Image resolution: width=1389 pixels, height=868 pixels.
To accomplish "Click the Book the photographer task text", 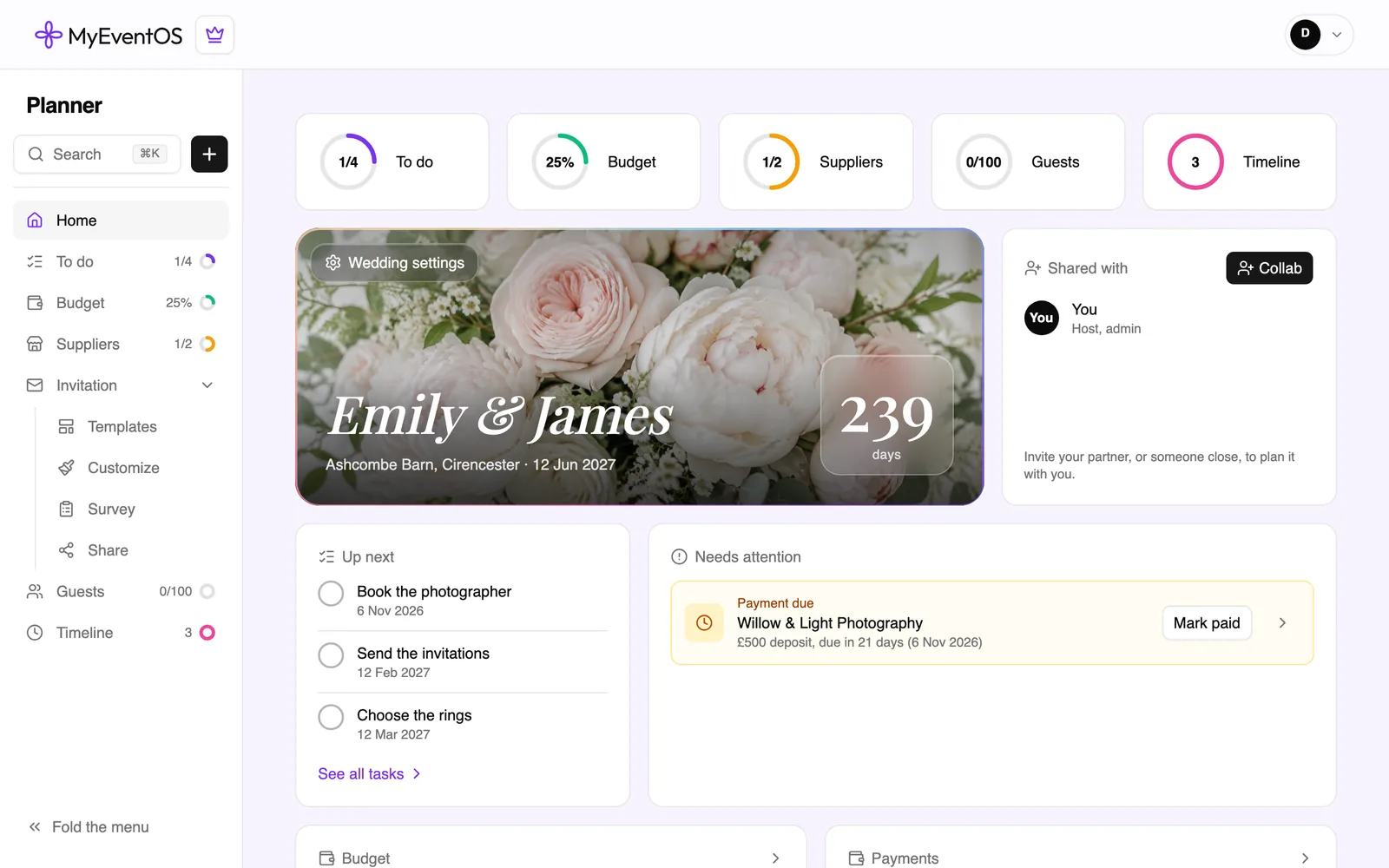I will [x=434, y=591].
